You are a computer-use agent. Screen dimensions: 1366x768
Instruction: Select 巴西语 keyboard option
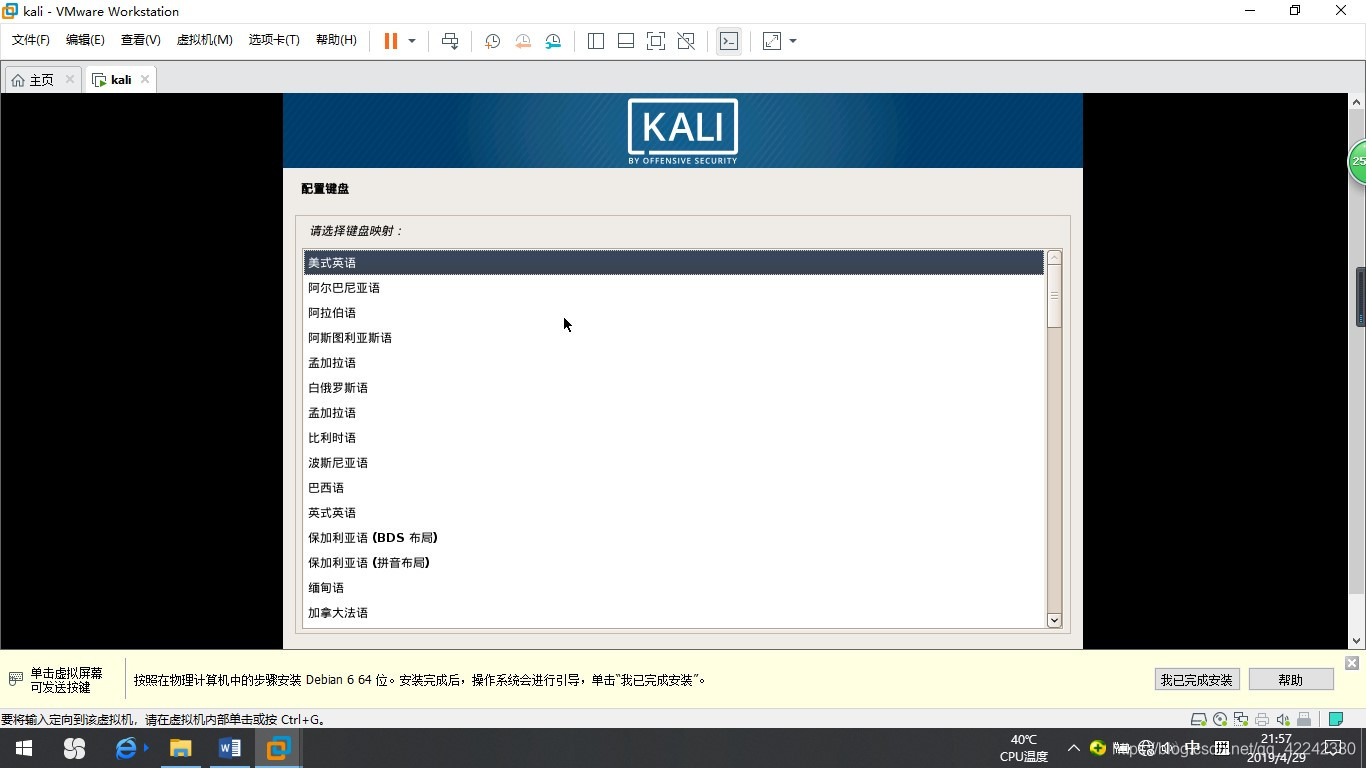point(673,488)
